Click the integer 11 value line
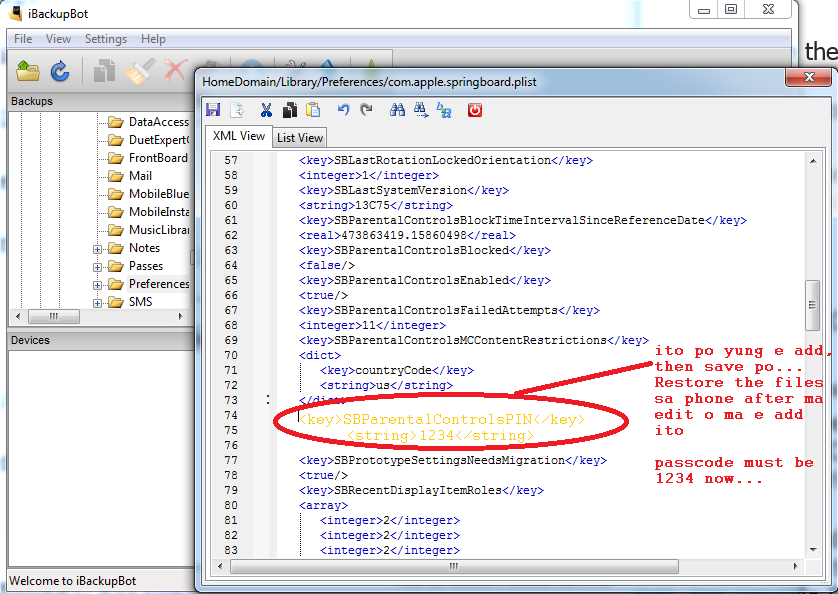 pyautogui.click(x=372, y=325)
